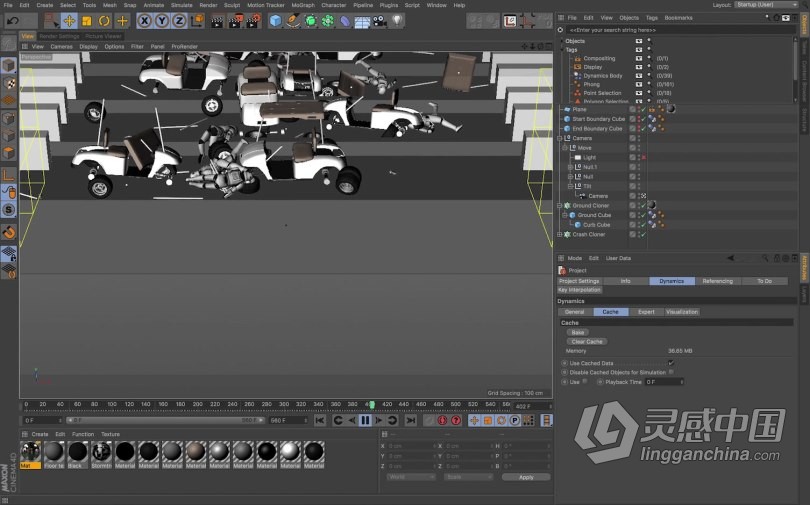Click Go to End playback button
This screenshot has width=810, height=505.
point(411,420)
